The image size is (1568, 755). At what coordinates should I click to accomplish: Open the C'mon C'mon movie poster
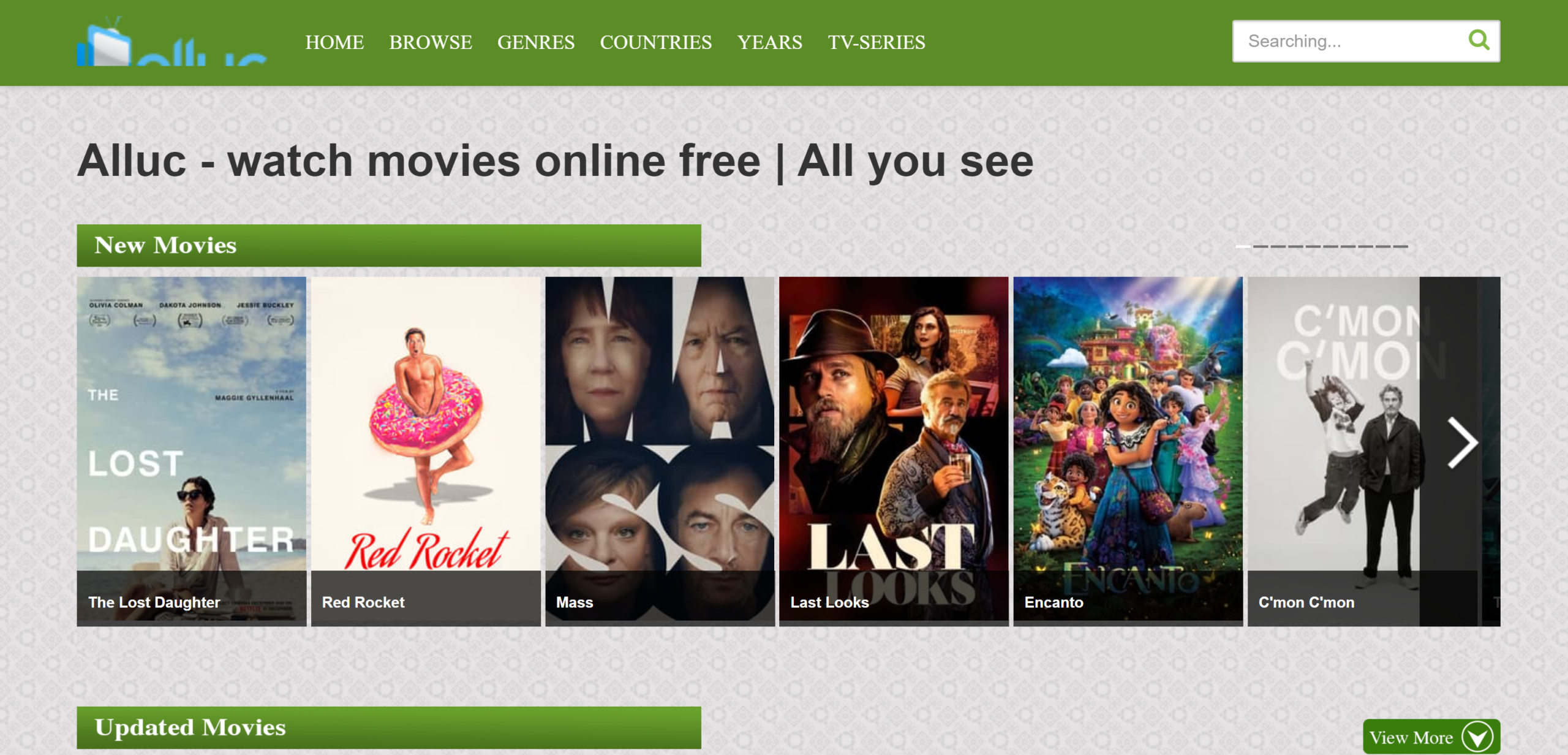coord(1333,451)
